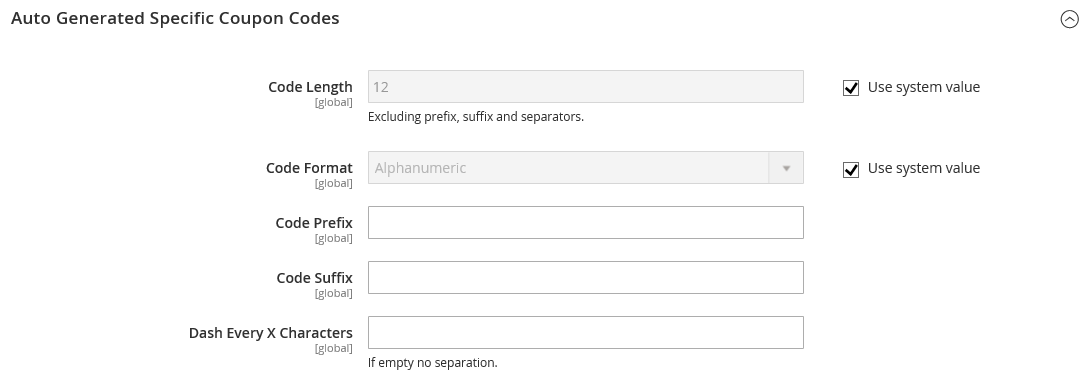The height and width of the screenshot is (390, 1092).
Task: Uncheck Use system value for Code Length
Action: [850, 88]
